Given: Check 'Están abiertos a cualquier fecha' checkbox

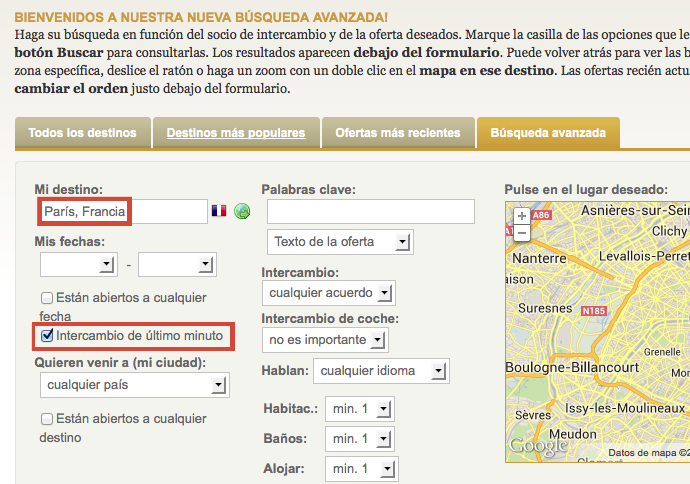Looking at the screenshot, I should coord(47,298).
